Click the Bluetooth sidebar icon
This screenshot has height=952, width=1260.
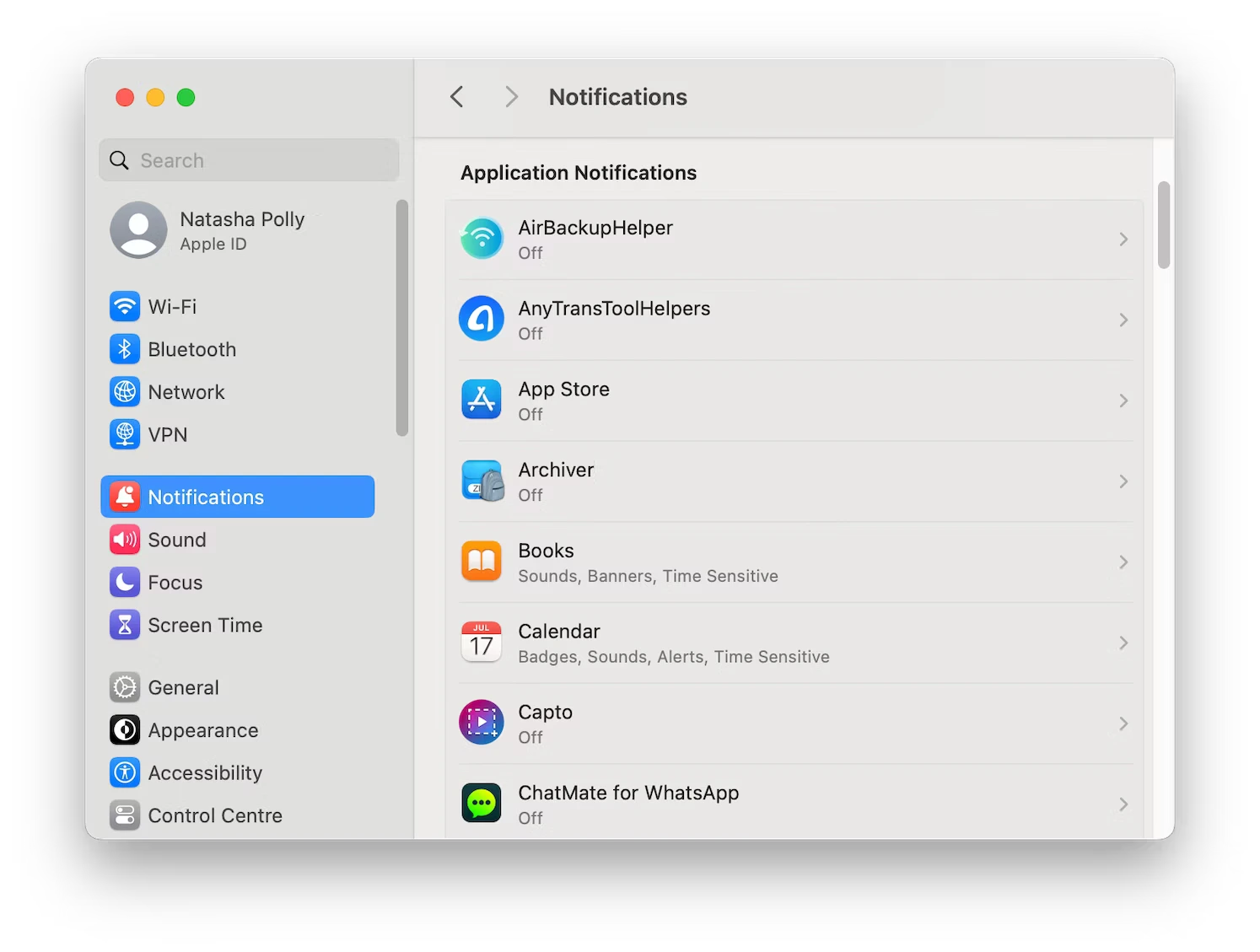(125, 349)
